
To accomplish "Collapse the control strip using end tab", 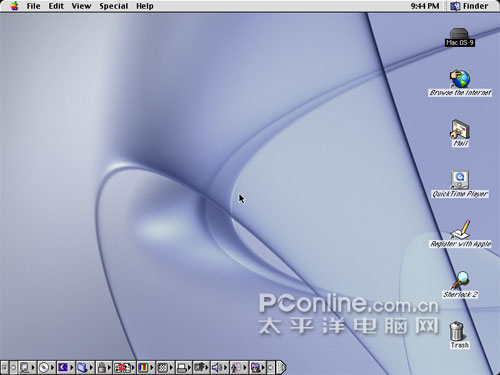I will tap(282, 367).
